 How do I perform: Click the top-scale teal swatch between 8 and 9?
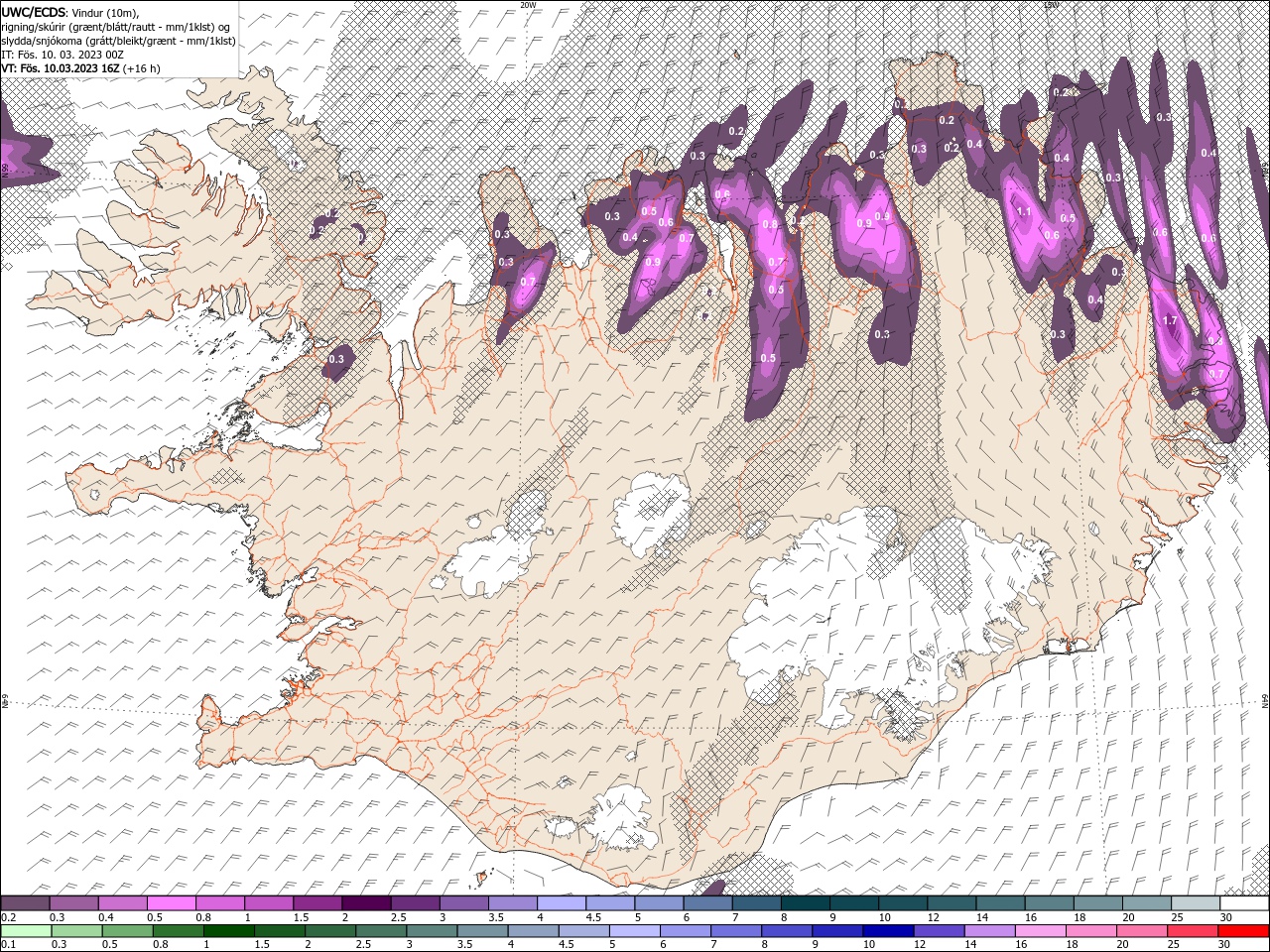pyautogui.click(x=805, y=903)
